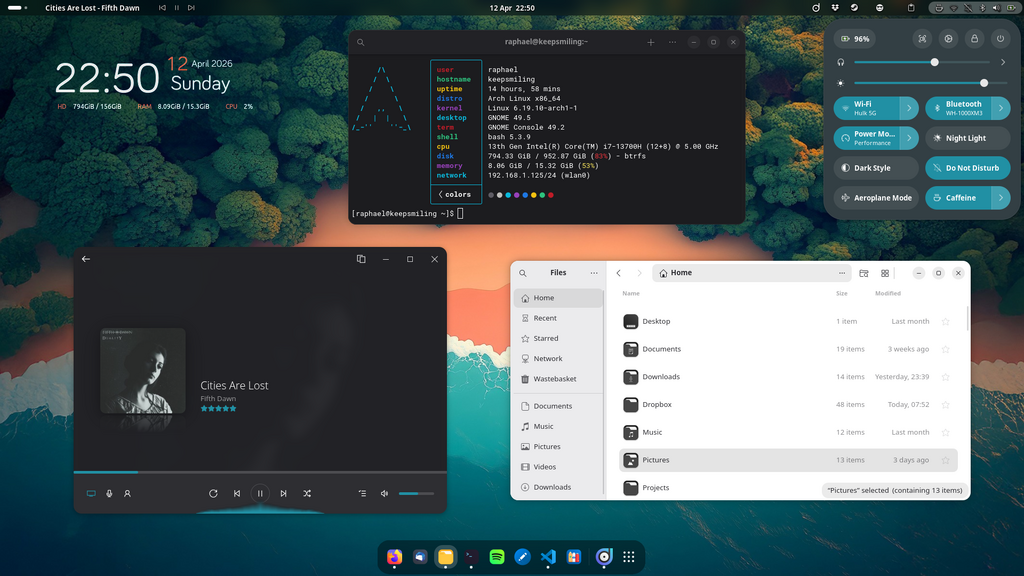This screenshot has width=1024, height=576.
Task: Expand the Power Mode options arrow
Action: [909, 138]
